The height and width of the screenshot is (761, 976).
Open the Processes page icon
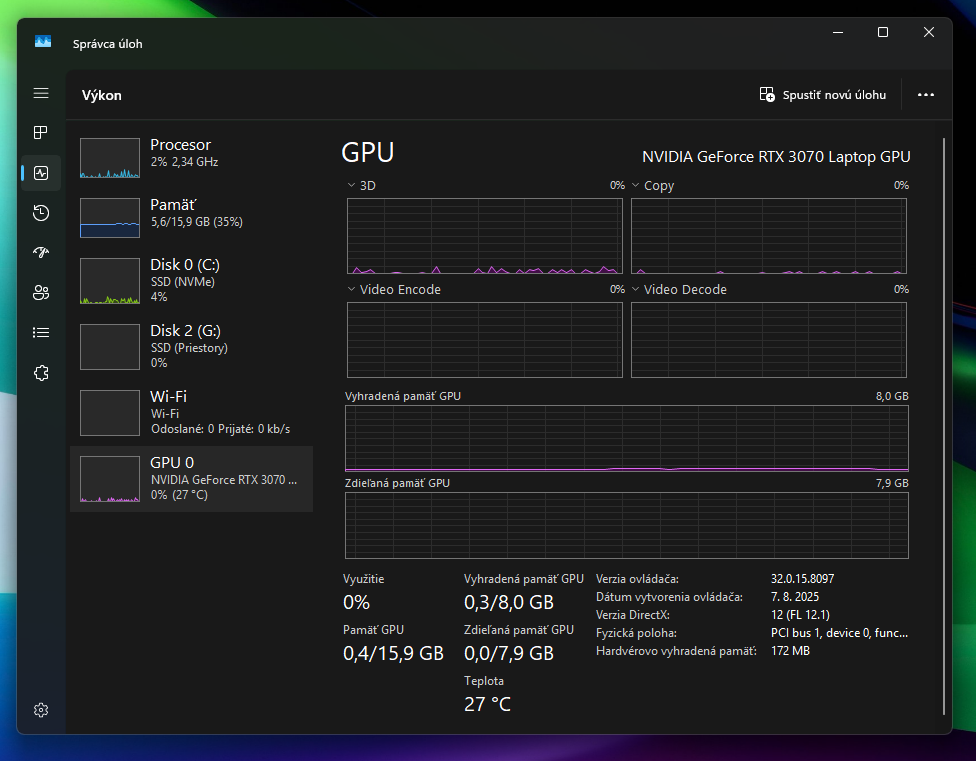(41, 133)
